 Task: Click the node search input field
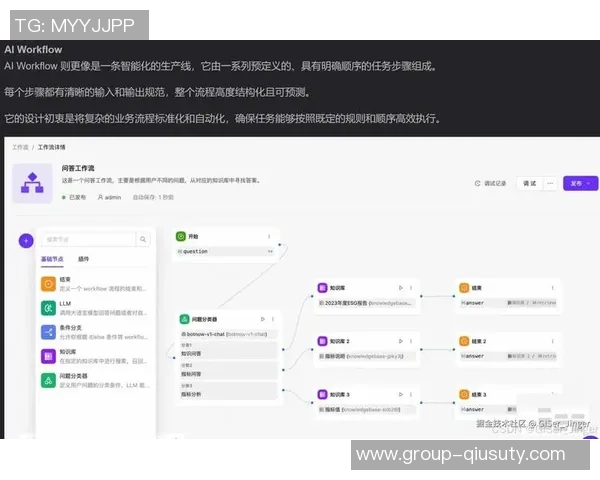(89, 239)
